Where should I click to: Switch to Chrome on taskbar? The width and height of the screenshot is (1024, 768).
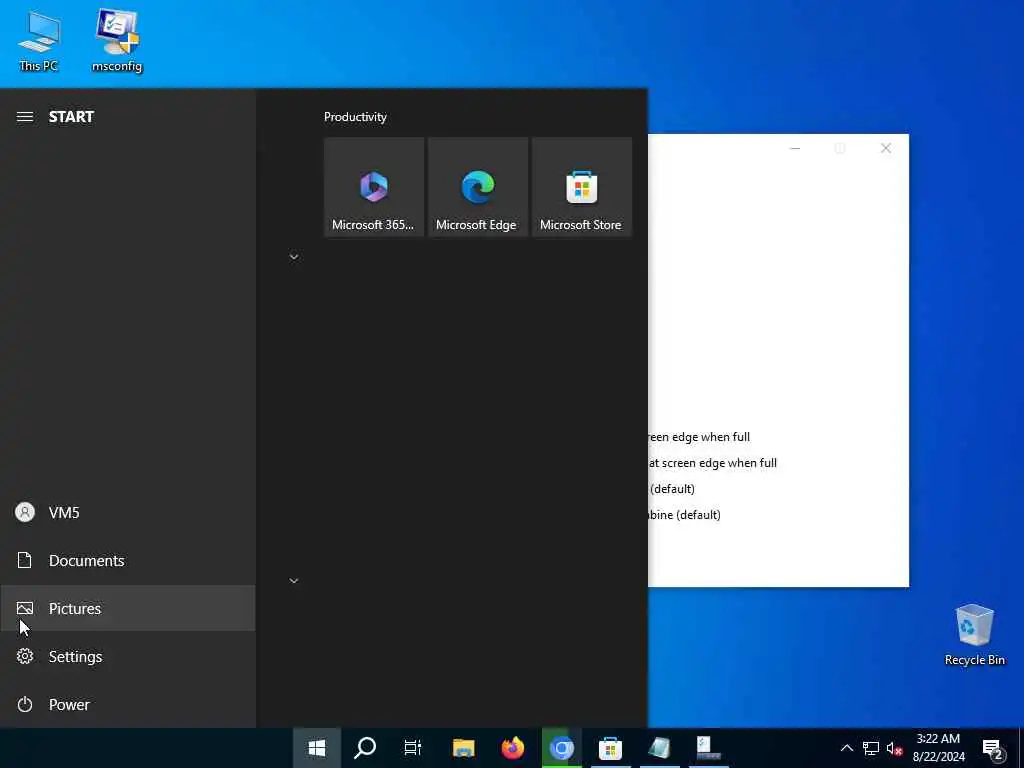pos(562,748)
